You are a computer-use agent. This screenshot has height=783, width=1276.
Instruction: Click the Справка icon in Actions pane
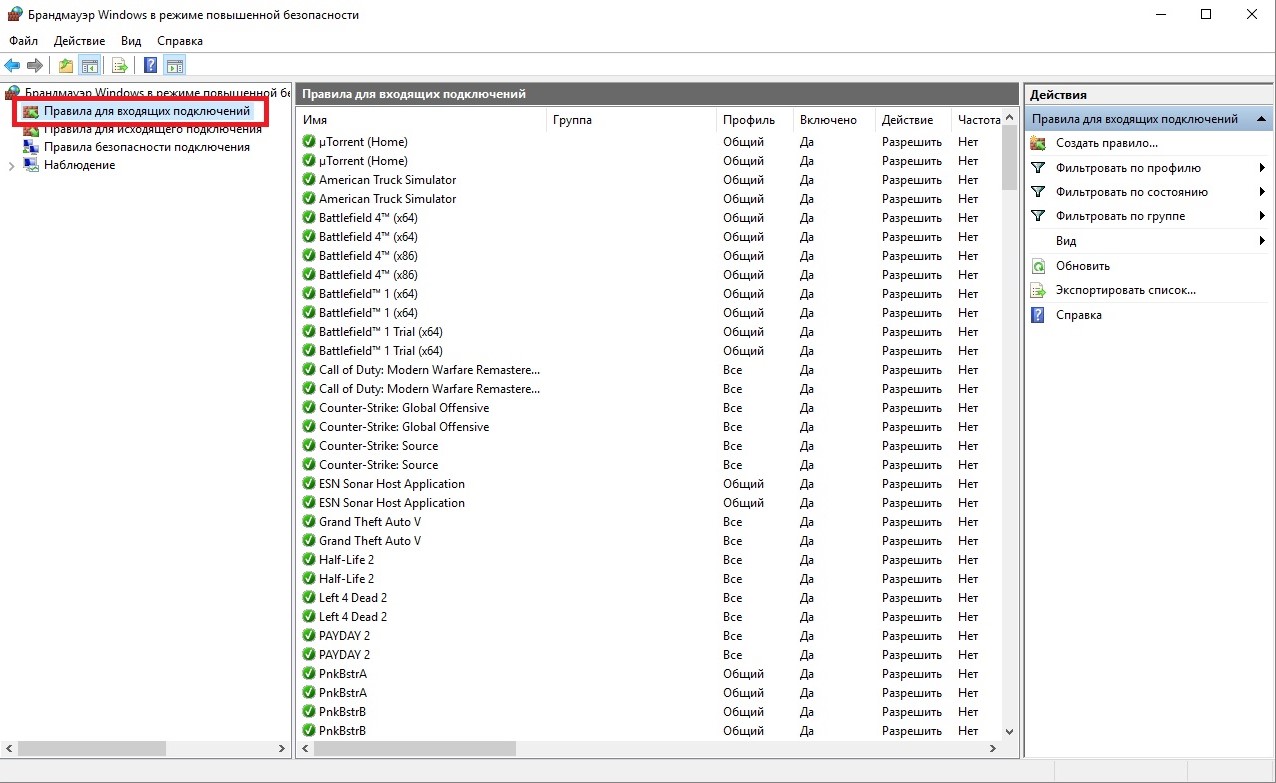coord(1038,315)
